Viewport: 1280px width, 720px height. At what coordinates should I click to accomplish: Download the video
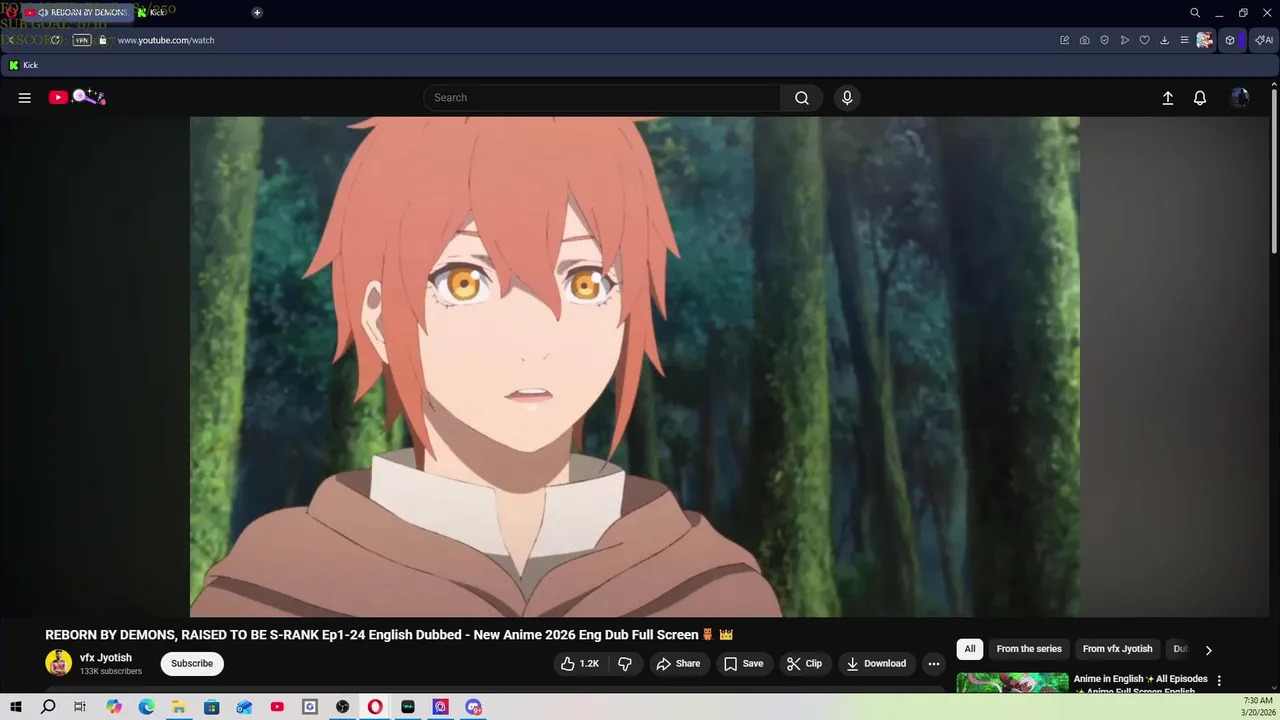tap(876, 664)
